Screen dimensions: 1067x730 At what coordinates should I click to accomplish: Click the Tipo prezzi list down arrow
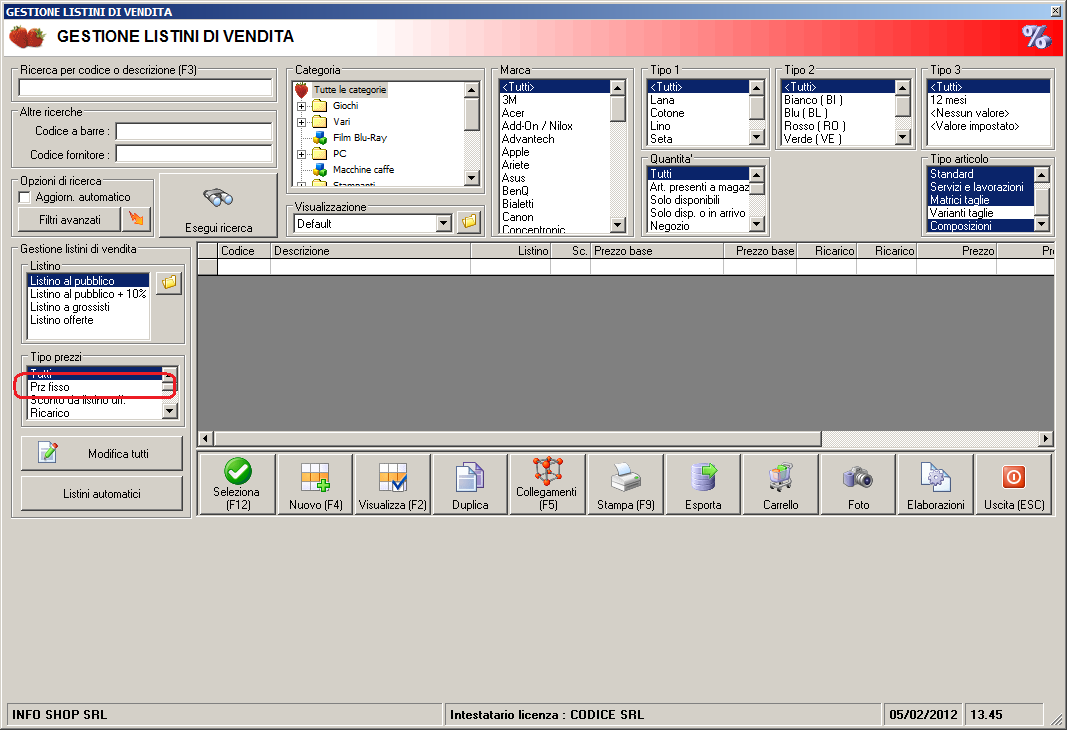click(x=169, y=411)
